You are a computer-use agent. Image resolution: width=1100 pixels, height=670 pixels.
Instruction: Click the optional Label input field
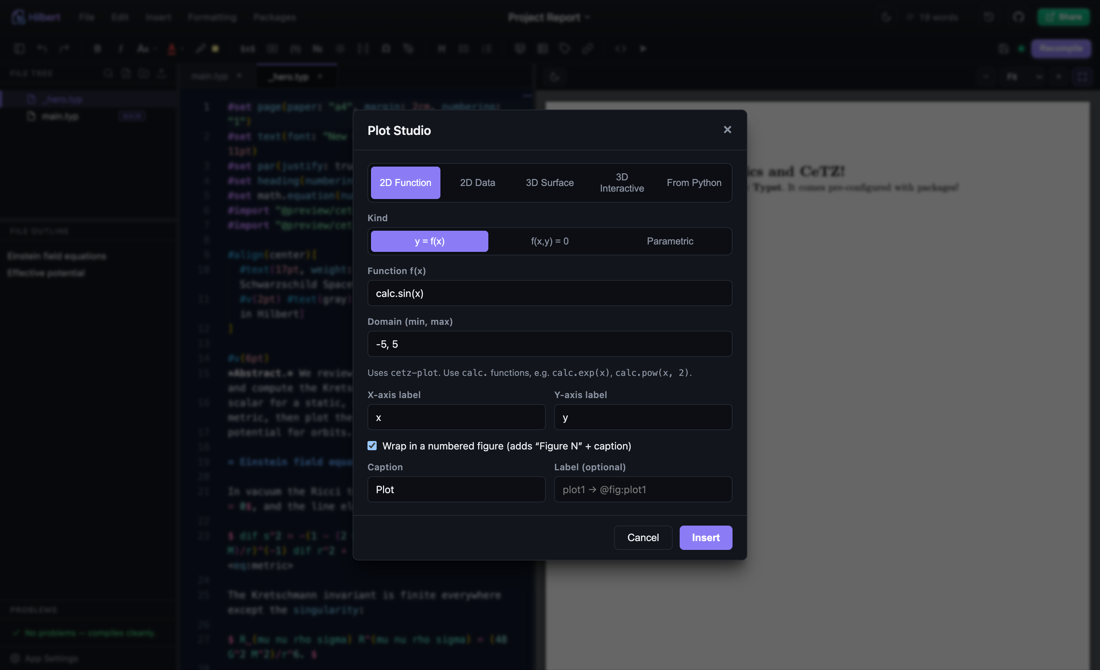point(643,490)
